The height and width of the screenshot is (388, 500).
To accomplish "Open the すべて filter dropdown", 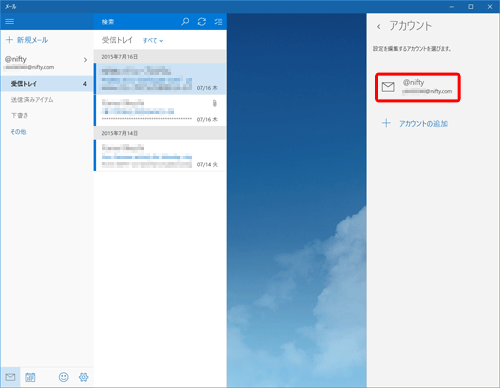I will pyautogui.click(x=153, y=41).
